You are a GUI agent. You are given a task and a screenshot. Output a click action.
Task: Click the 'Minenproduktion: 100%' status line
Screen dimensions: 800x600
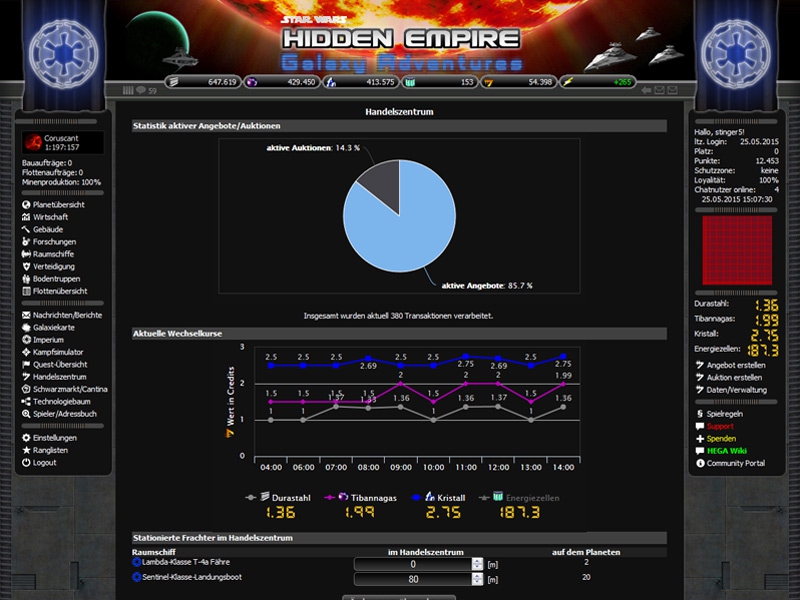point(61,182)
